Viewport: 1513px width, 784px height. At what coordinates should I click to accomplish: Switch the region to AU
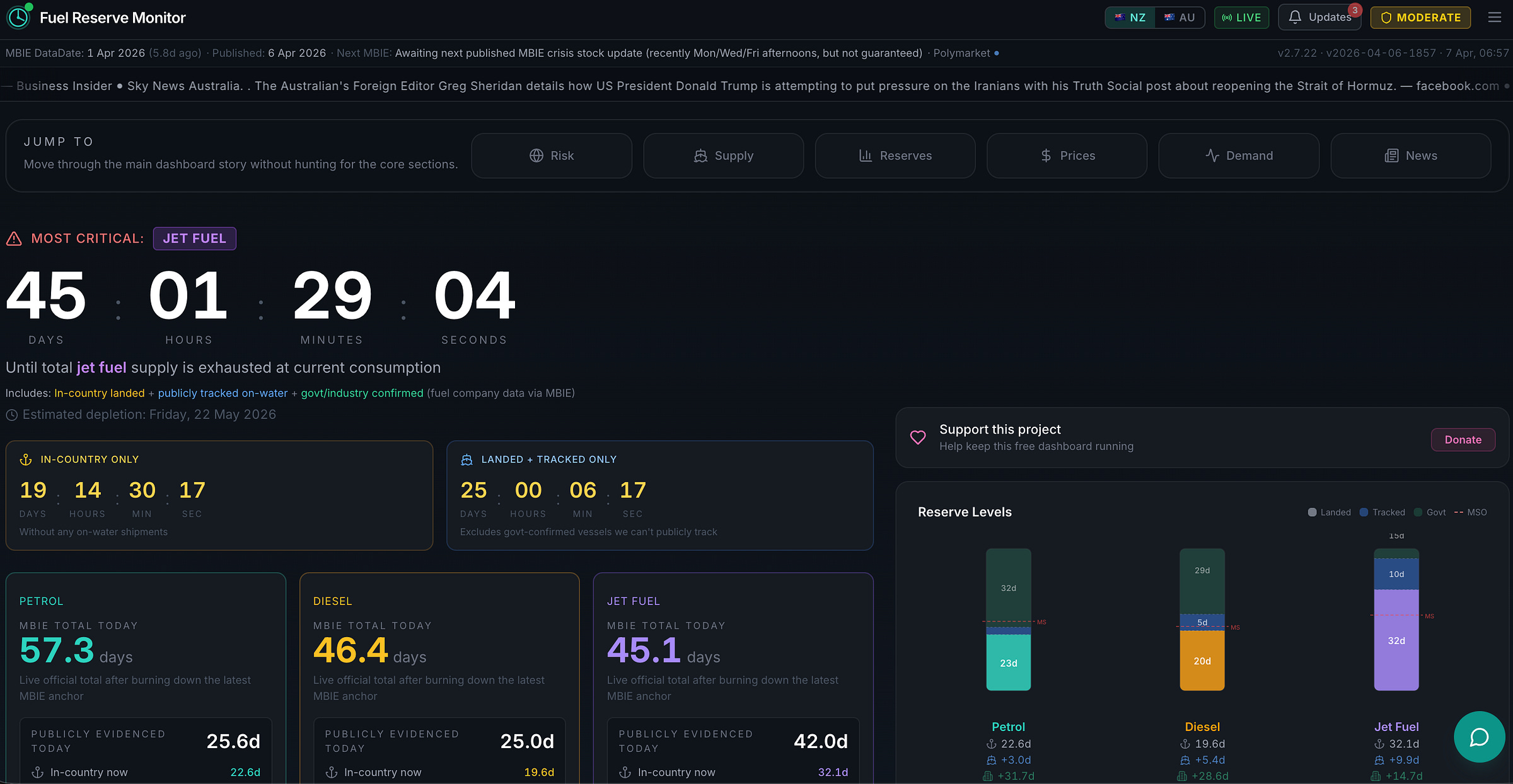pos(1180,18)
